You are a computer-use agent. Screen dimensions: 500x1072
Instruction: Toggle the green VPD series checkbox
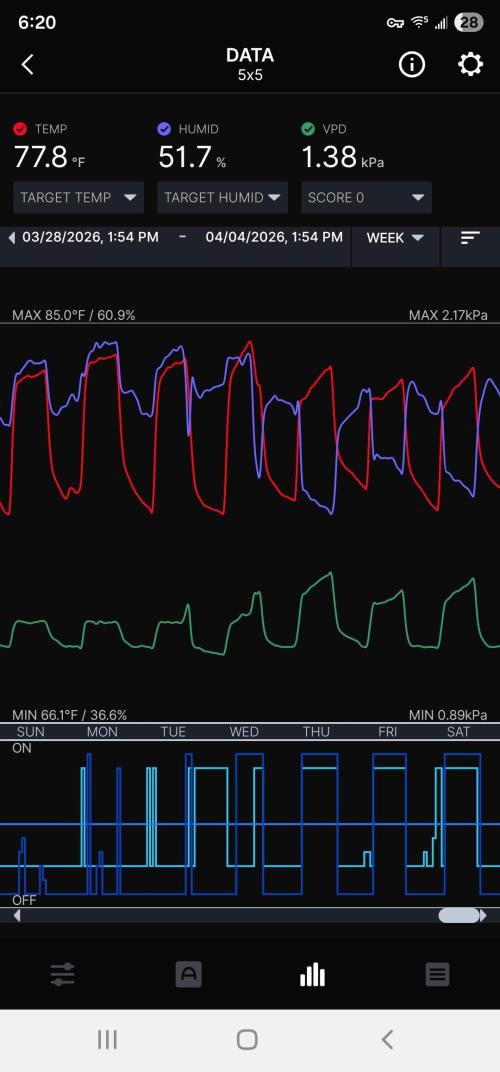click(x=308, y=129)
